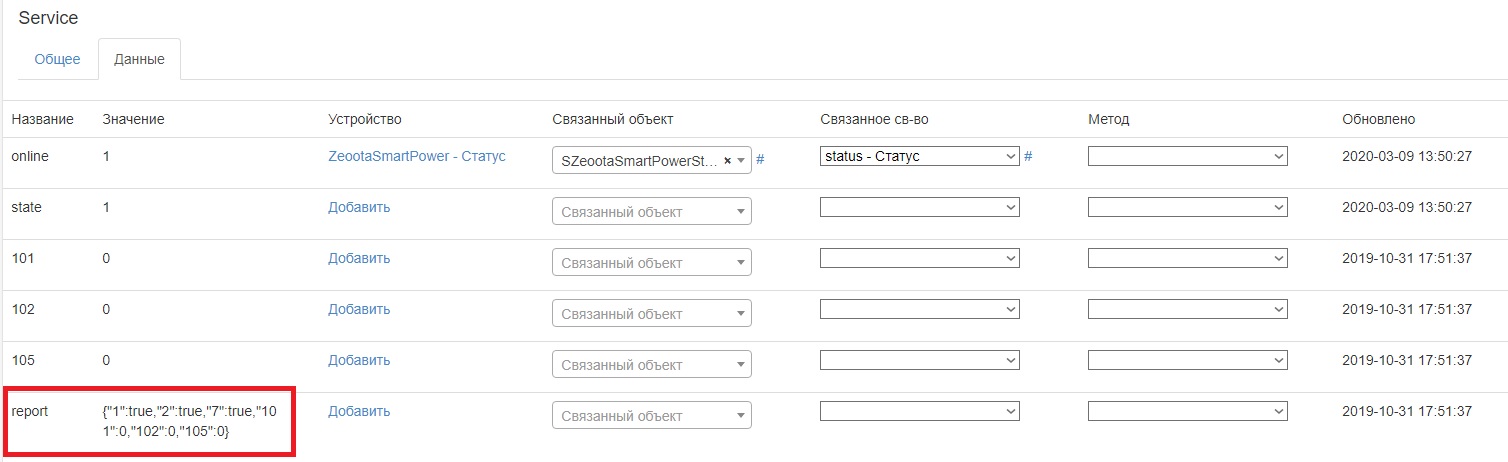
Task: Open the status - Статус property dropdown
Action: pyautogui.click(x=919, y=156)
